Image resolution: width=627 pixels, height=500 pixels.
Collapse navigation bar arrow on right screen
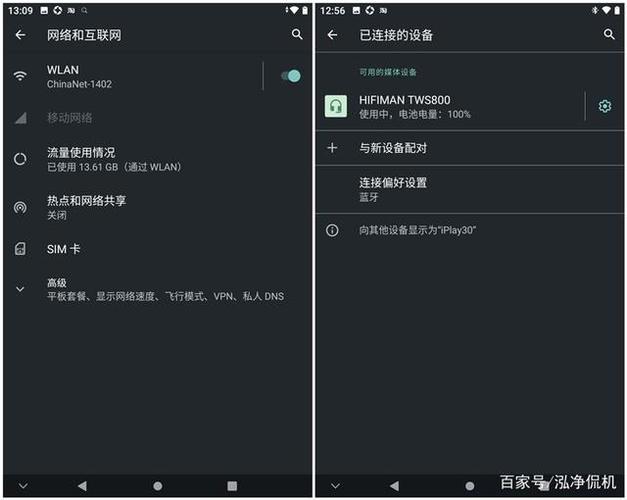pyautogui.click(x=335, y=486)
